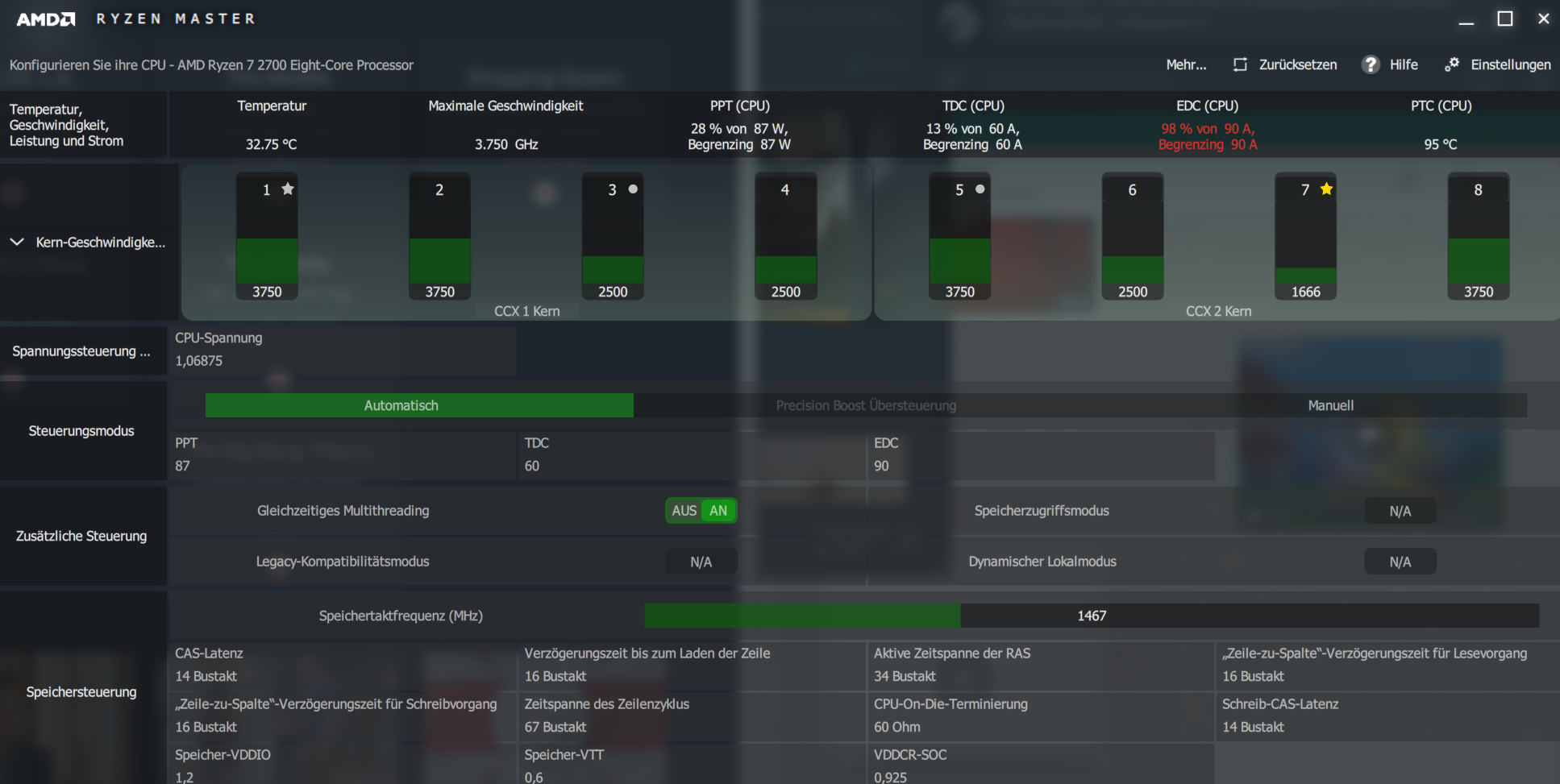Open the Einstellungen gear icon

pyautogui.click(x=1452, y=64)
